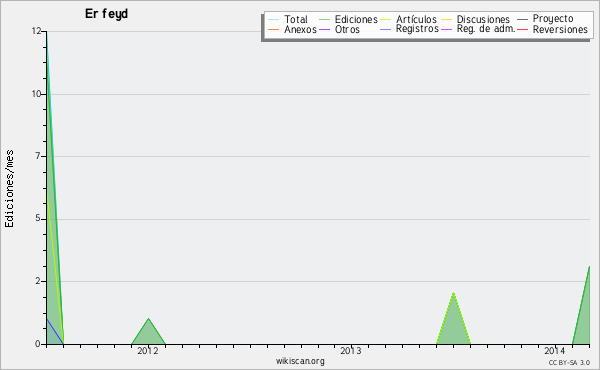
Task: Click the y-axis label 'Ediciones/mes'
Action: point(9,189)
